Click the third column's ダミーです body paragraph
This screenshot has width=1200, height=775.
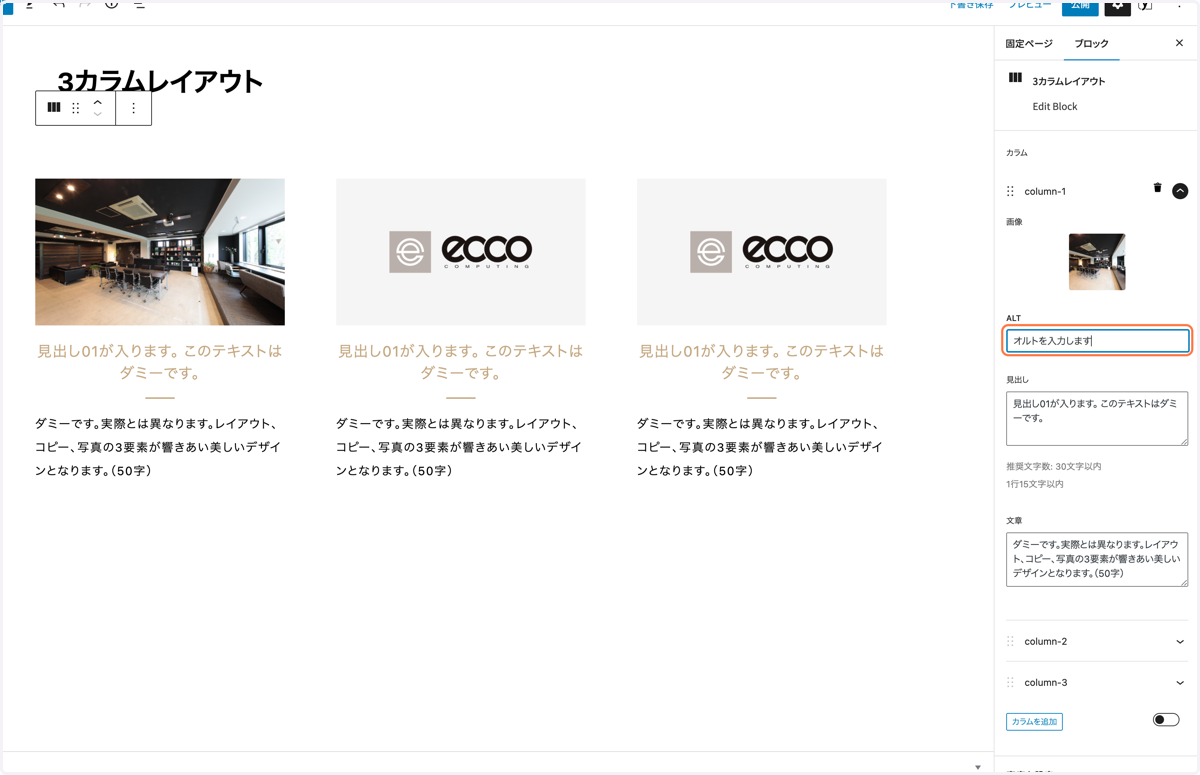[760, 447]
